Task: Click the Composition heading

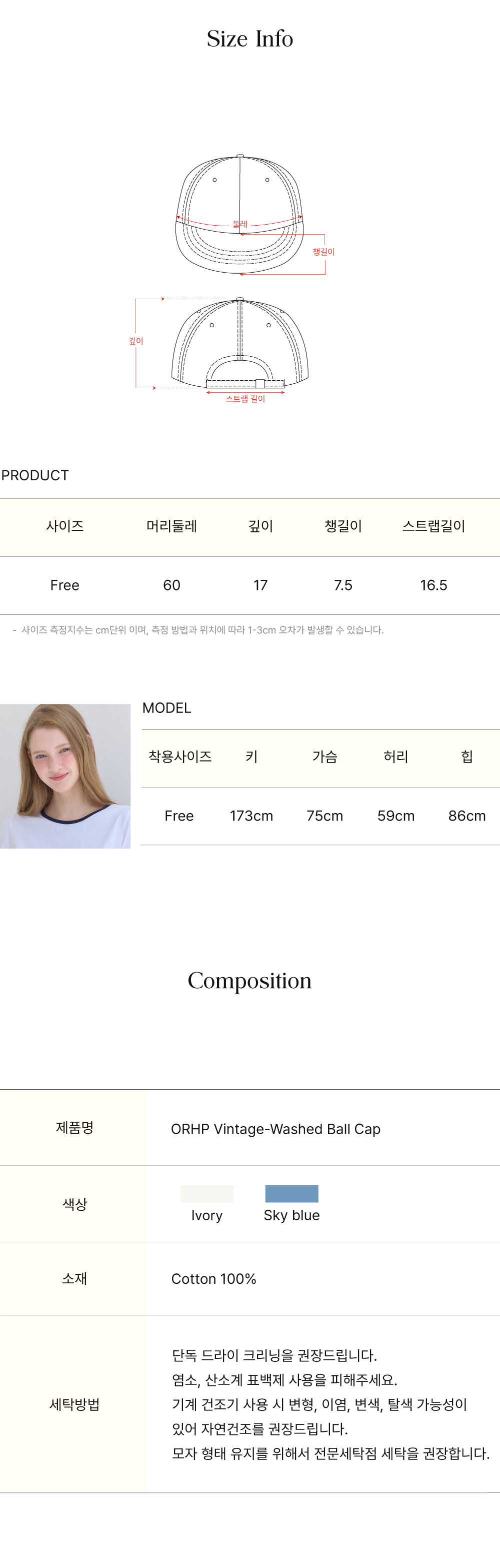Action: tap(249, 980)
